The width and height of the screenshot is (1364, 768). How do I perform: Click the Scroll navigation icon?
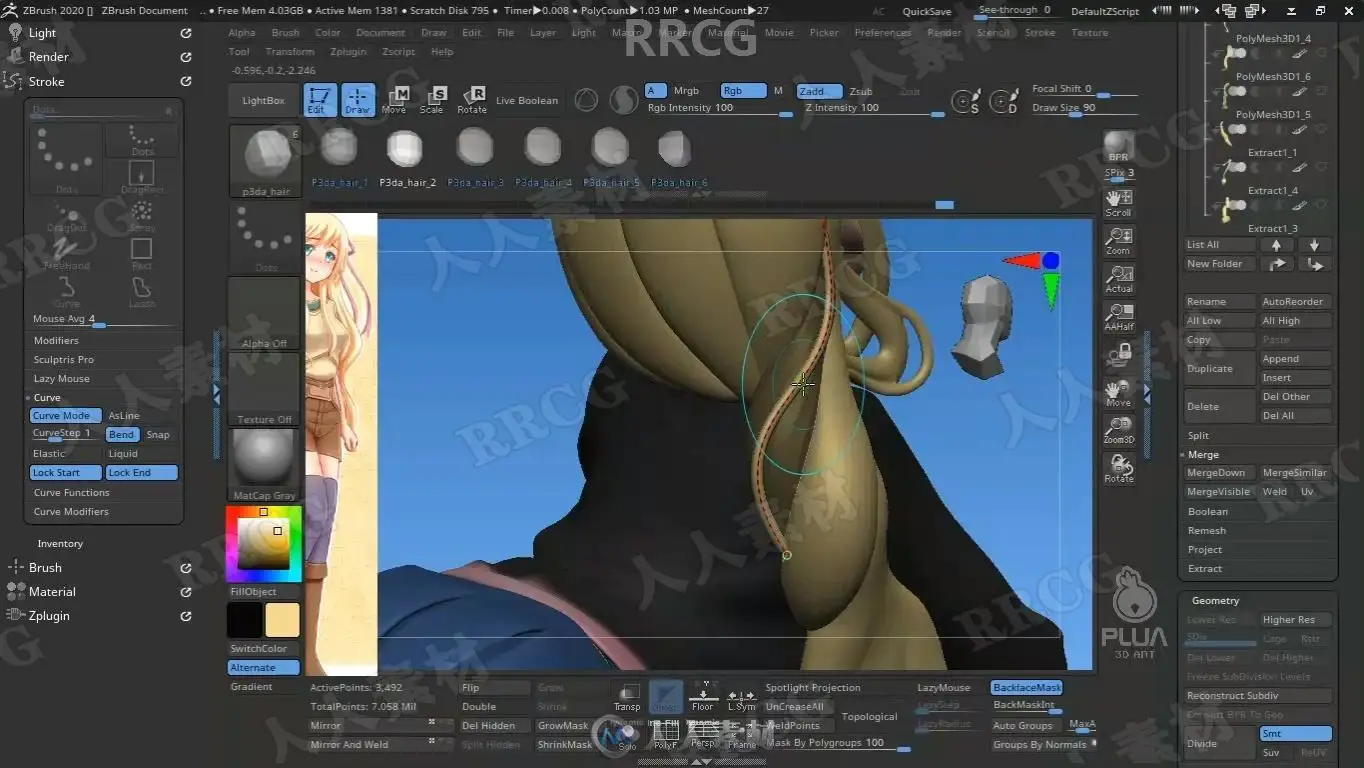point(1119,203)
